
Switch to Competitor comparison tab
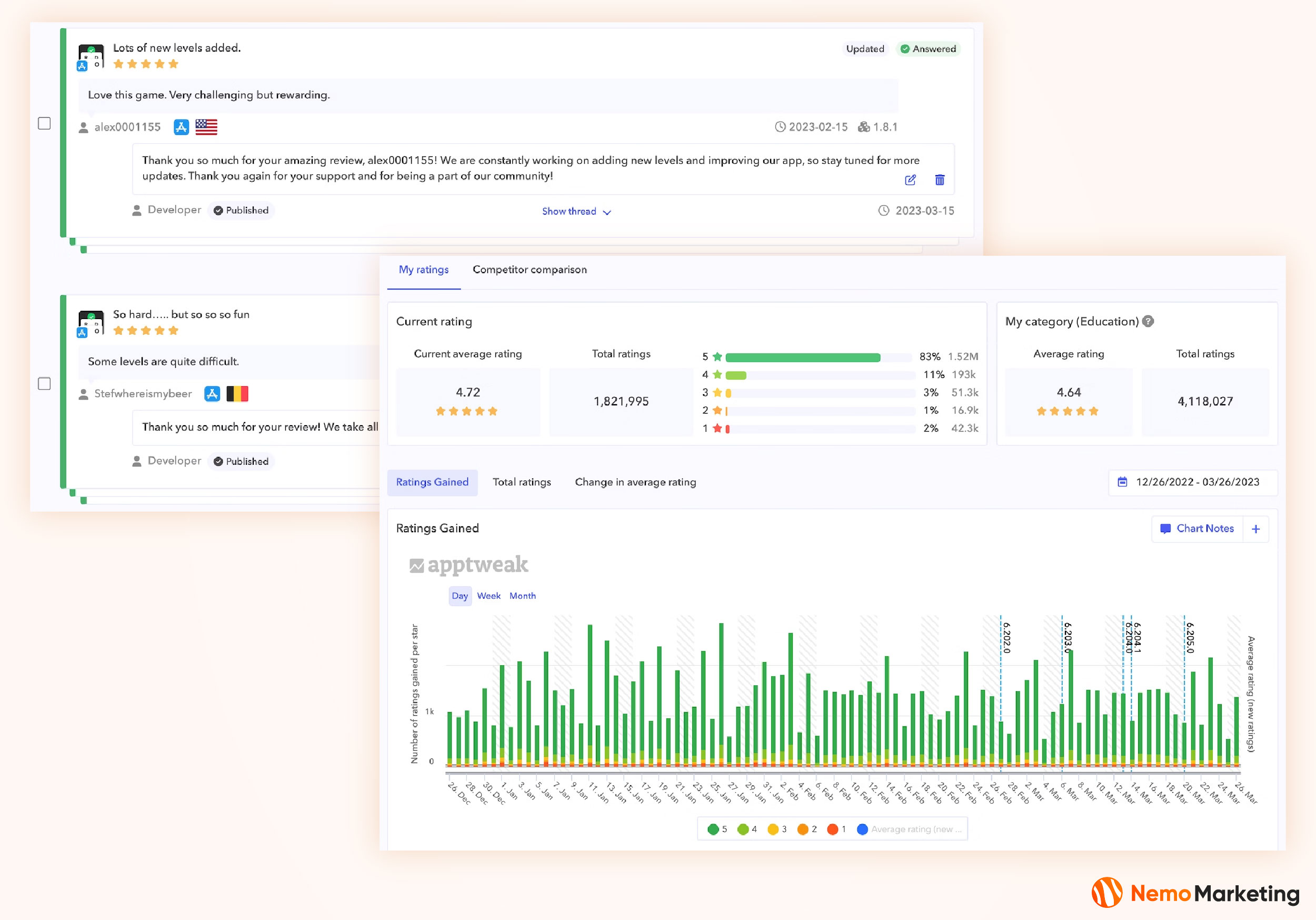529,269
